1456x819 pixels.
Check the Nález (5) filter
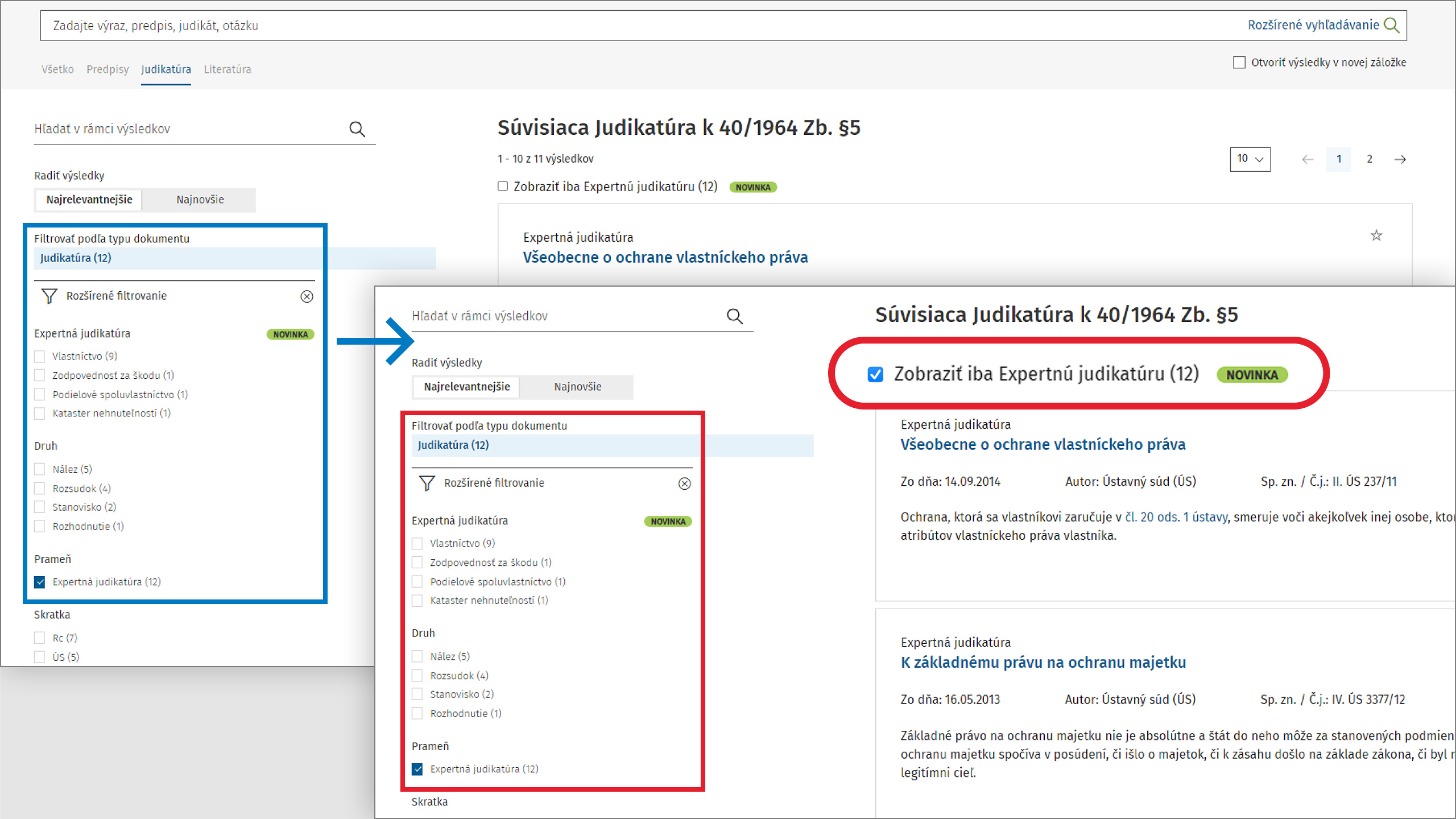[40, 469]
